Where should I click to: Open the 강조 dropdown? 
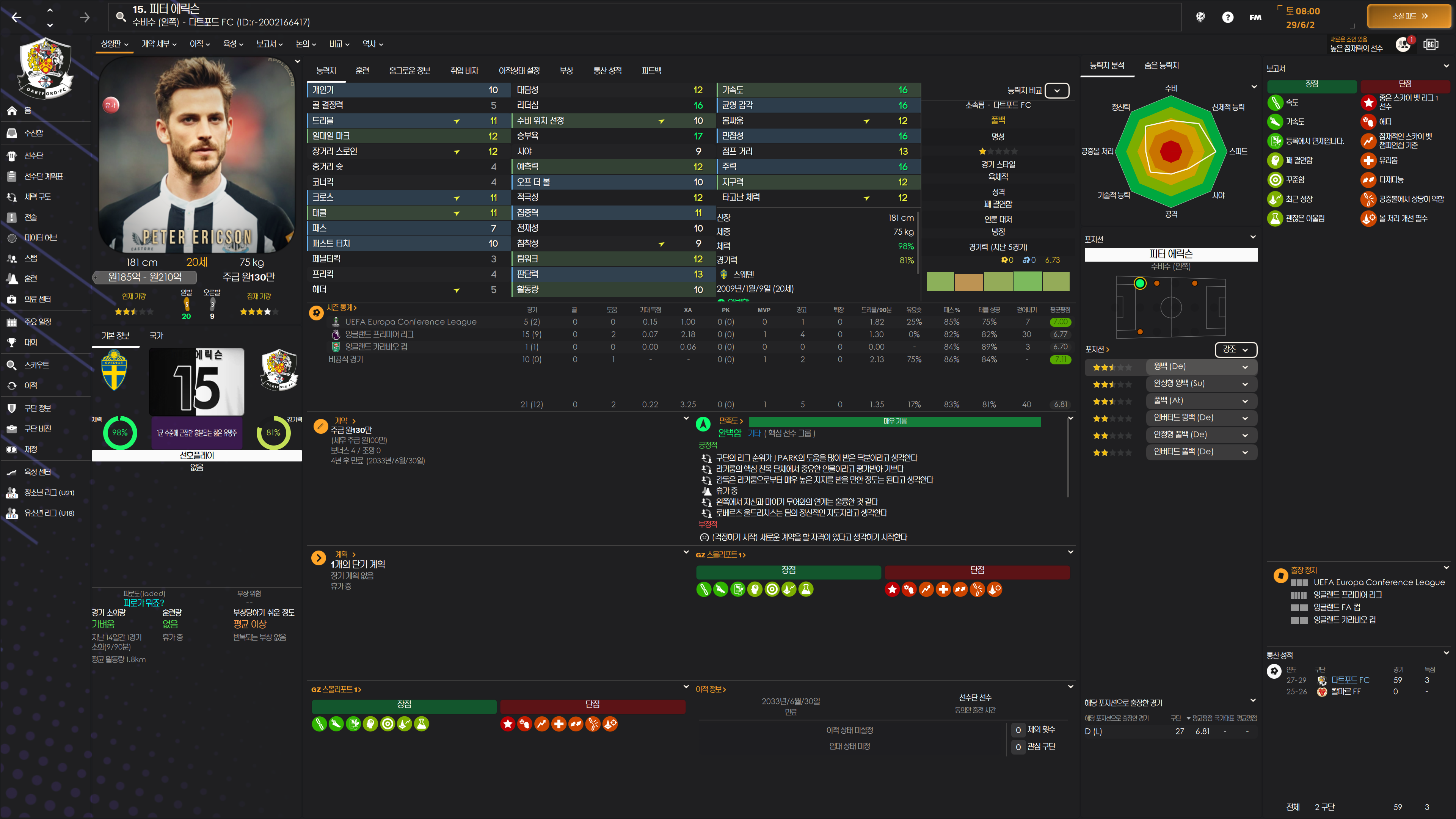1235,349
